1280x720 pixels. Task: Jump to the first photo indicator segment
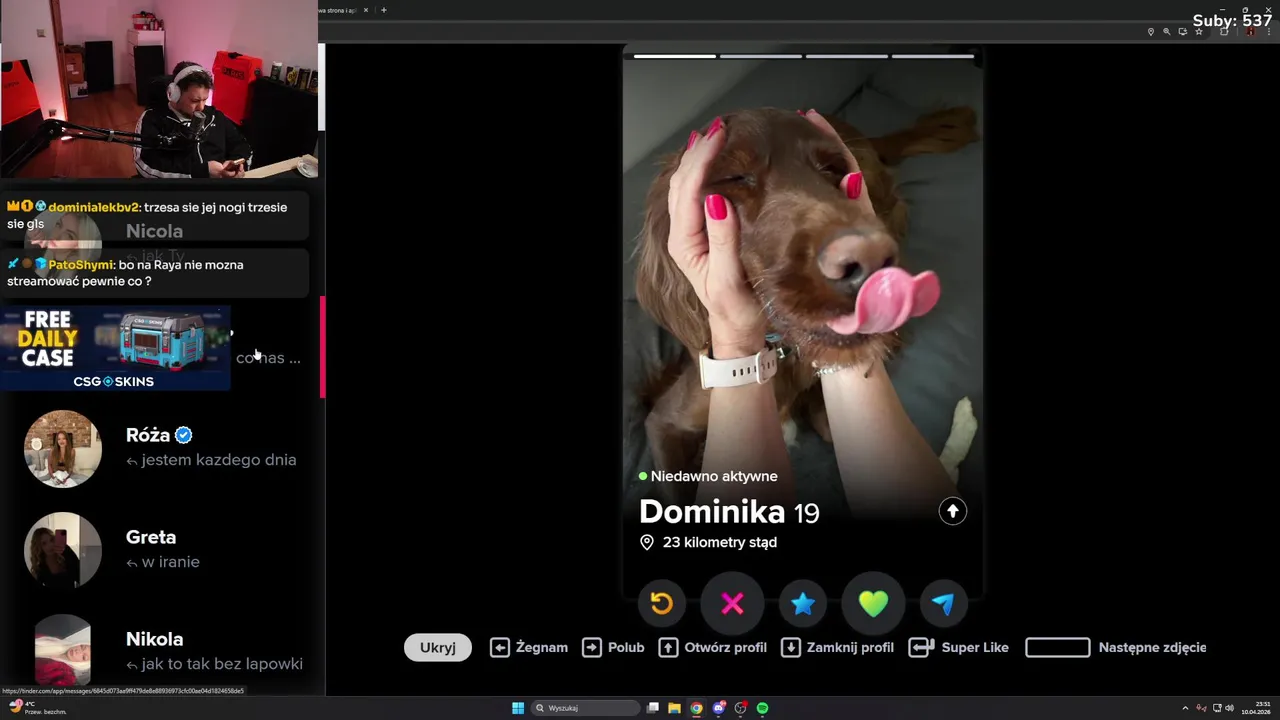(675, 56)
